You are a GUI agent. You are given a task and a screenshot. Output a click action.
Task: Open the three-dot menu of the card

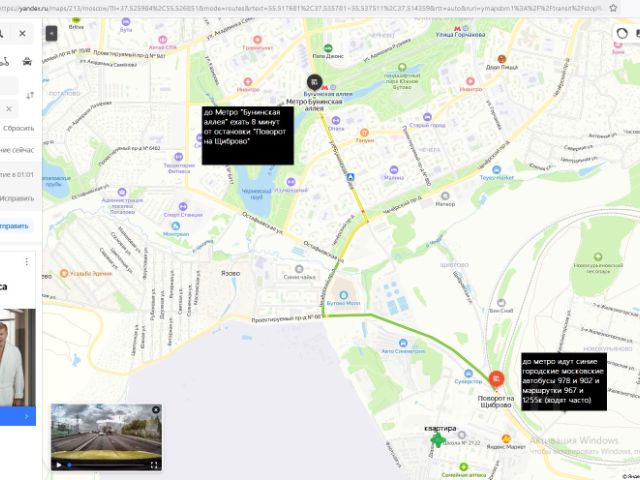click(x=27, y=262)
